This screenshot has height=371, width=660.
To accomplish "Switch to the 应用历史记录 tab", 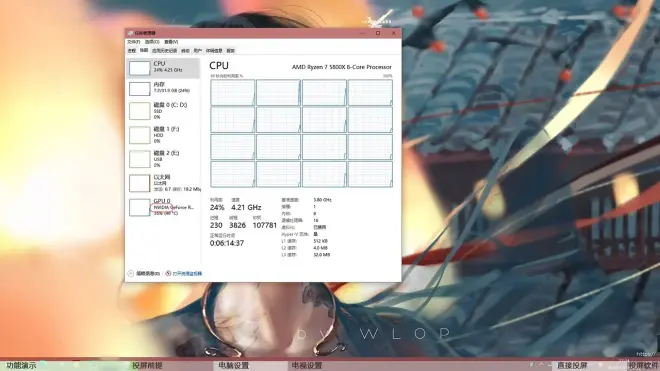I will [x=165, y=51].
